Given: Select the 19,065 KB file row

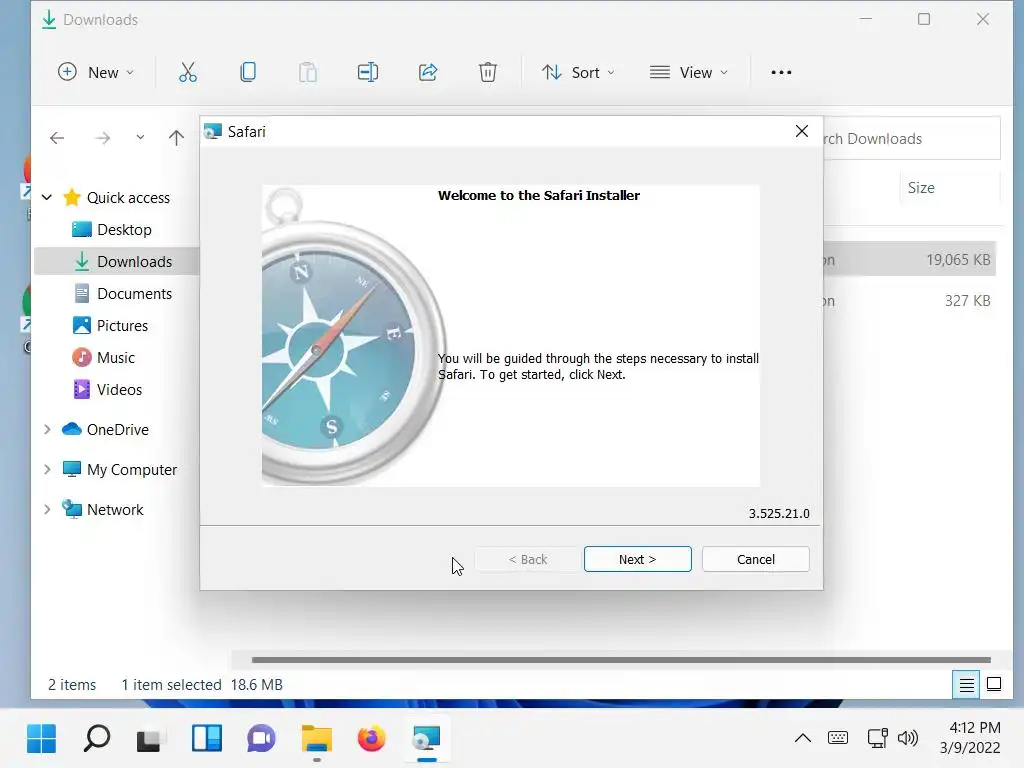Looking at the screenshot, I should point(909,259).
